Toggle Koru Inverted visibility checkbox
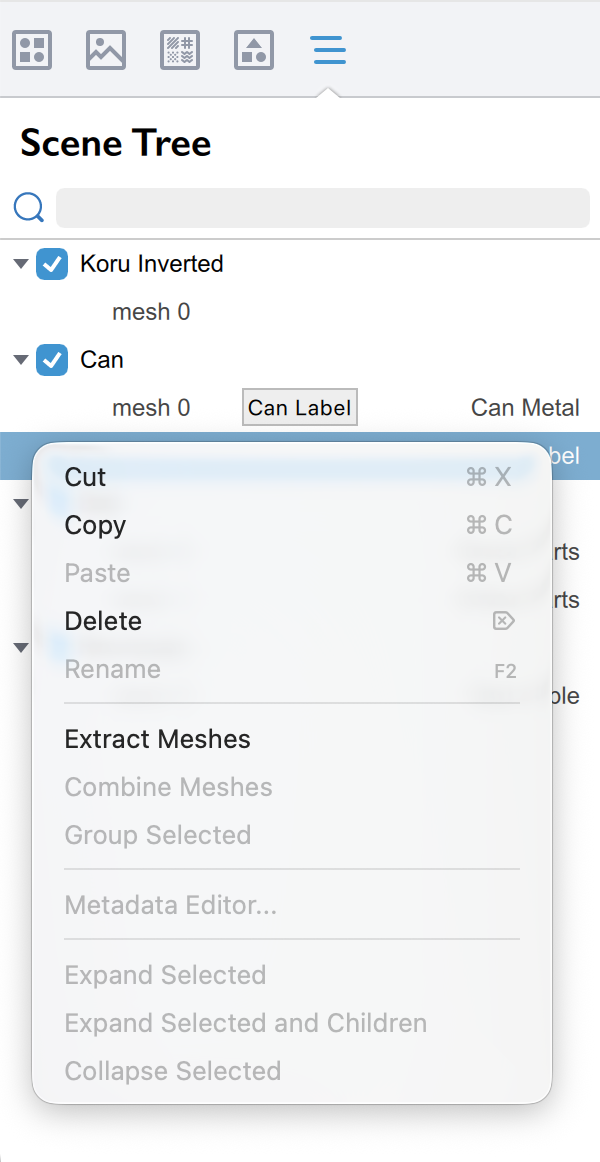Screen dimensions: 600x1162 click(x=52, y=264)
